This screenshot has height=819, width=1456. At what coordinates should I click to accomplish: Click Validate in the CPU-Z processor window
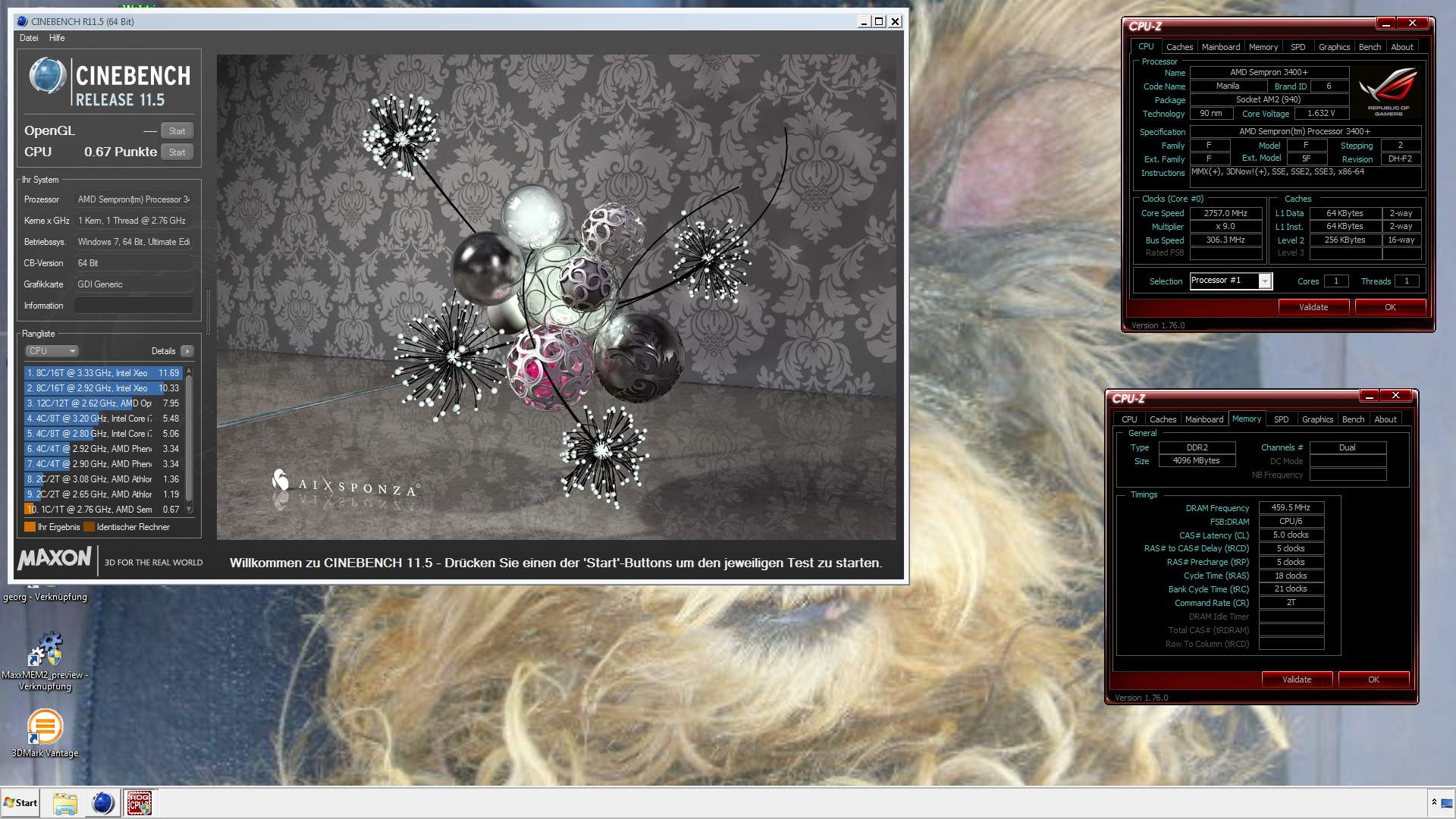tap(1313, 307)
